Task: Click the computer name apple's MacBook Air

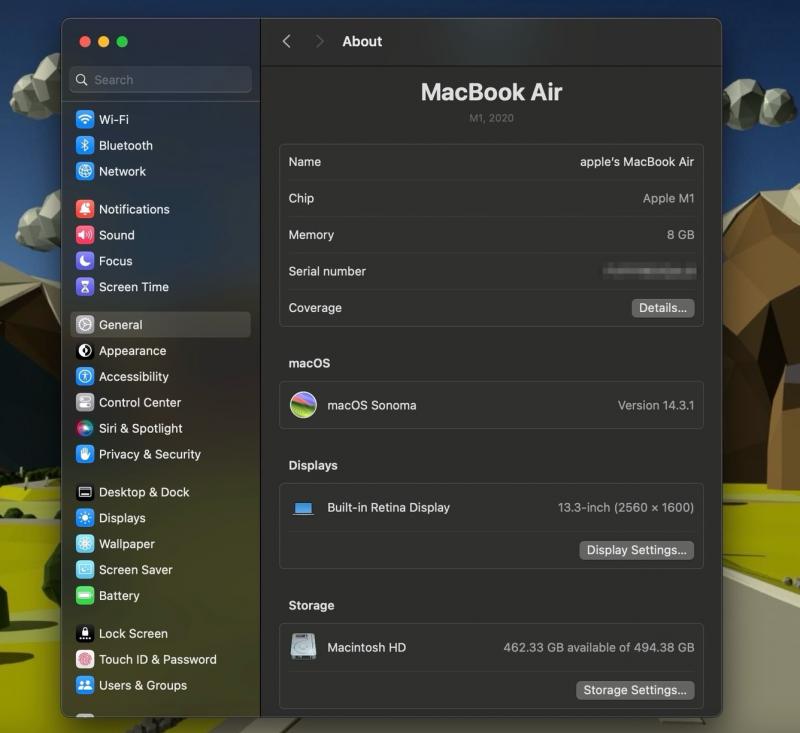Action: pyautogui.click(x=637, y=162)
